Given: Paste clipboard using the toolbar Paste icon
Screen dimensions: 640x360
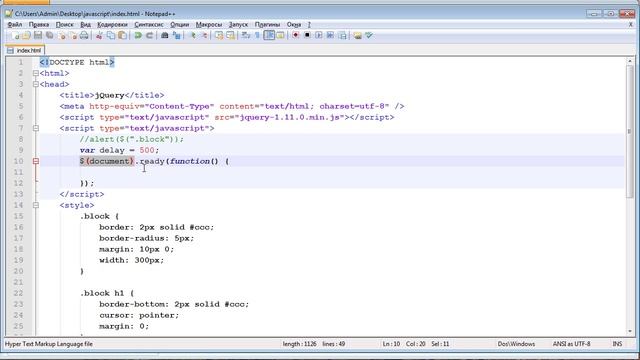Looking at the screenshot, I should click(122, 36).
